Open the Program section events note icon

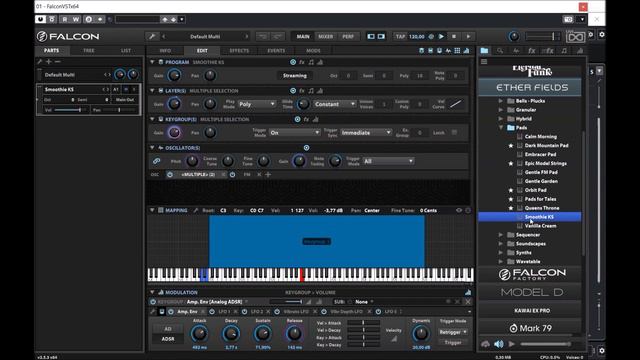pos(311,62)
